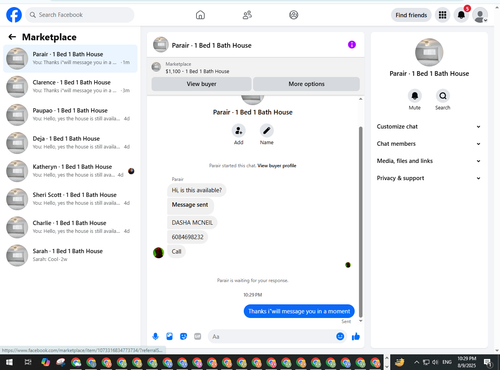Click ENG language indicator in tray

447,362
